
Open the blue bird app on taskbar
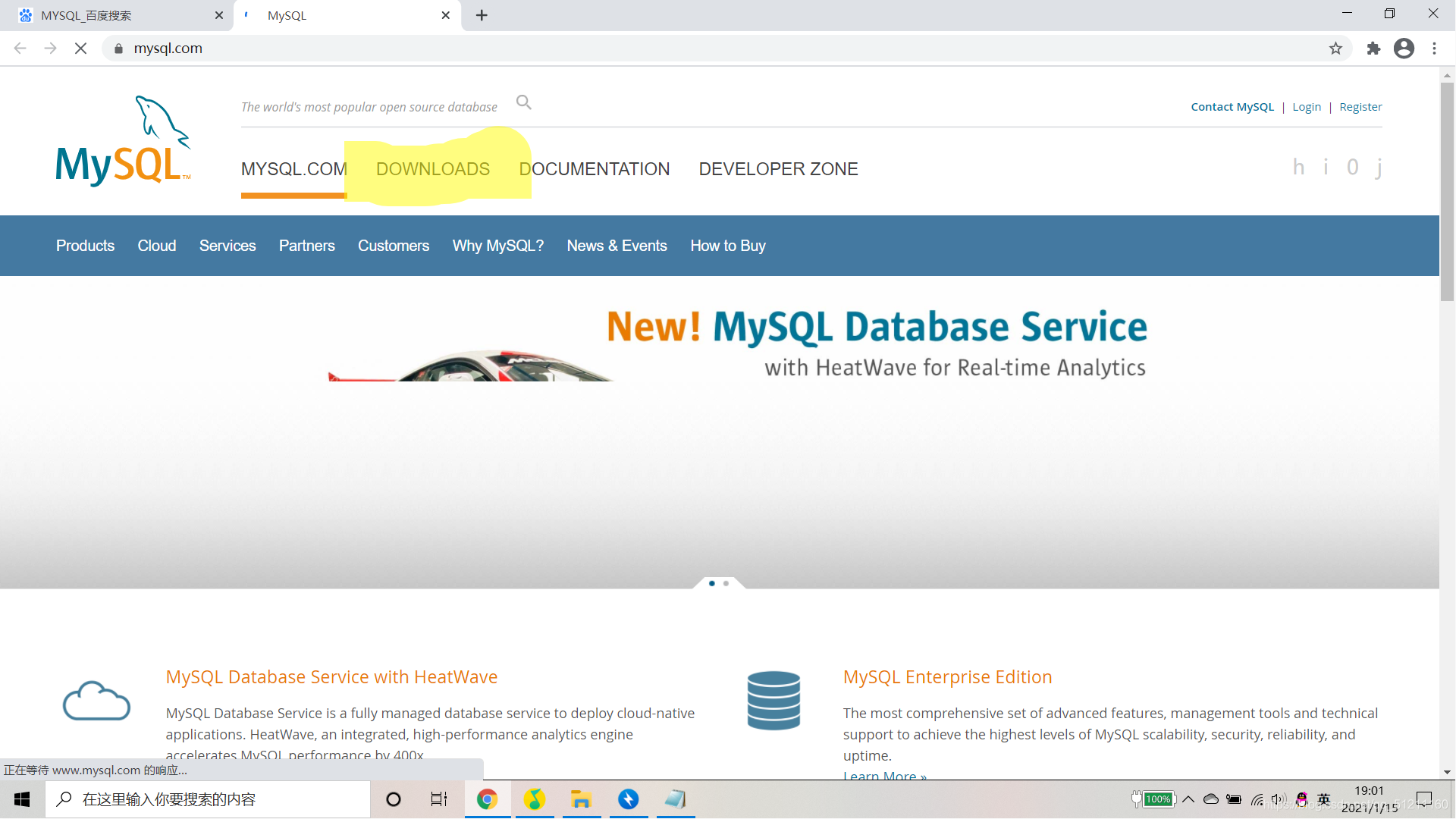click(x=628, y=799)
